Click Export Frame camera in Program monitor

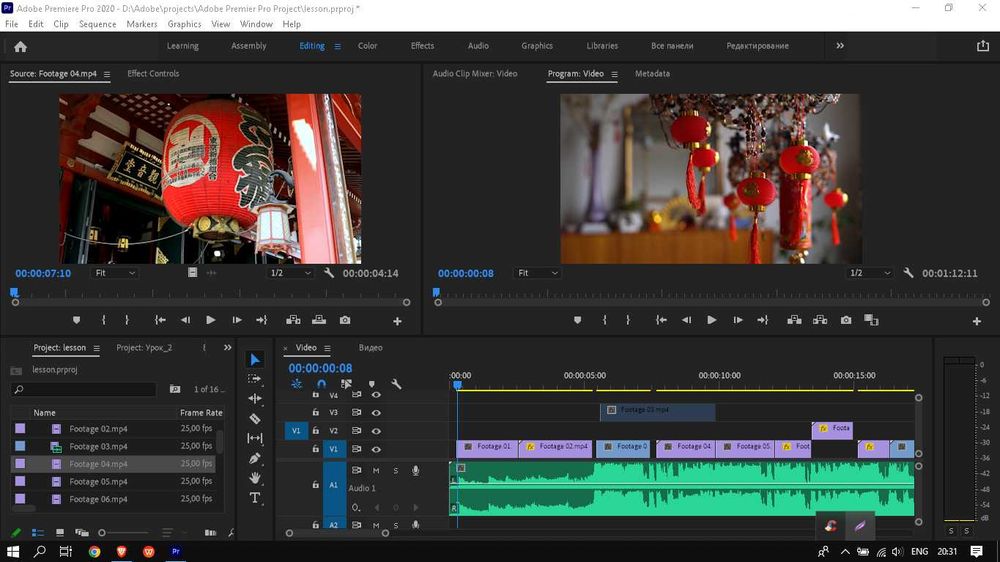[x=846, y=320]
